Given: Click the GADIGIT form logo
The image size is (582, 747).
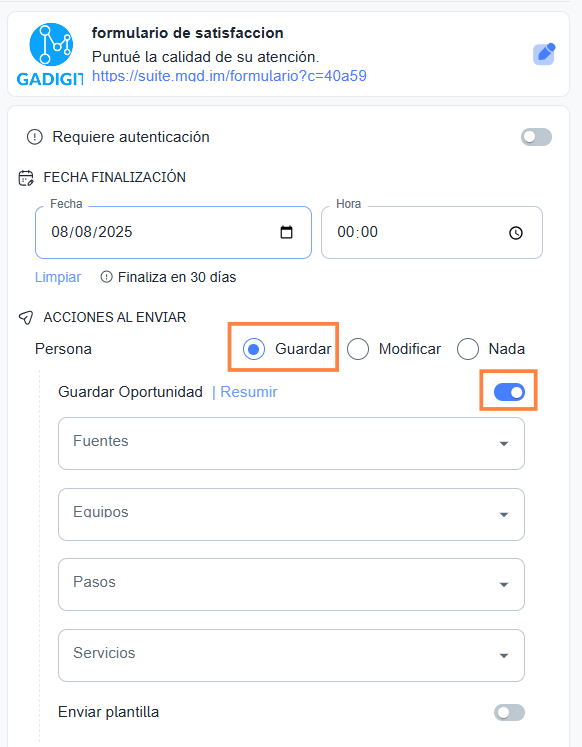Looking at the screenshot, I should coord(50,54).
